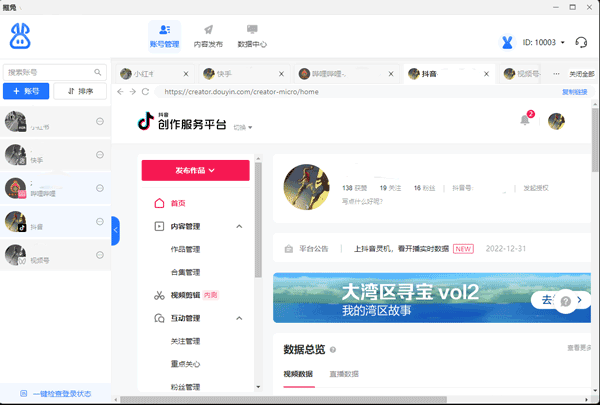The image size is (600, 405).
Task: Open the 数据中心 data center tab
Action: click(x=252, y=36)
